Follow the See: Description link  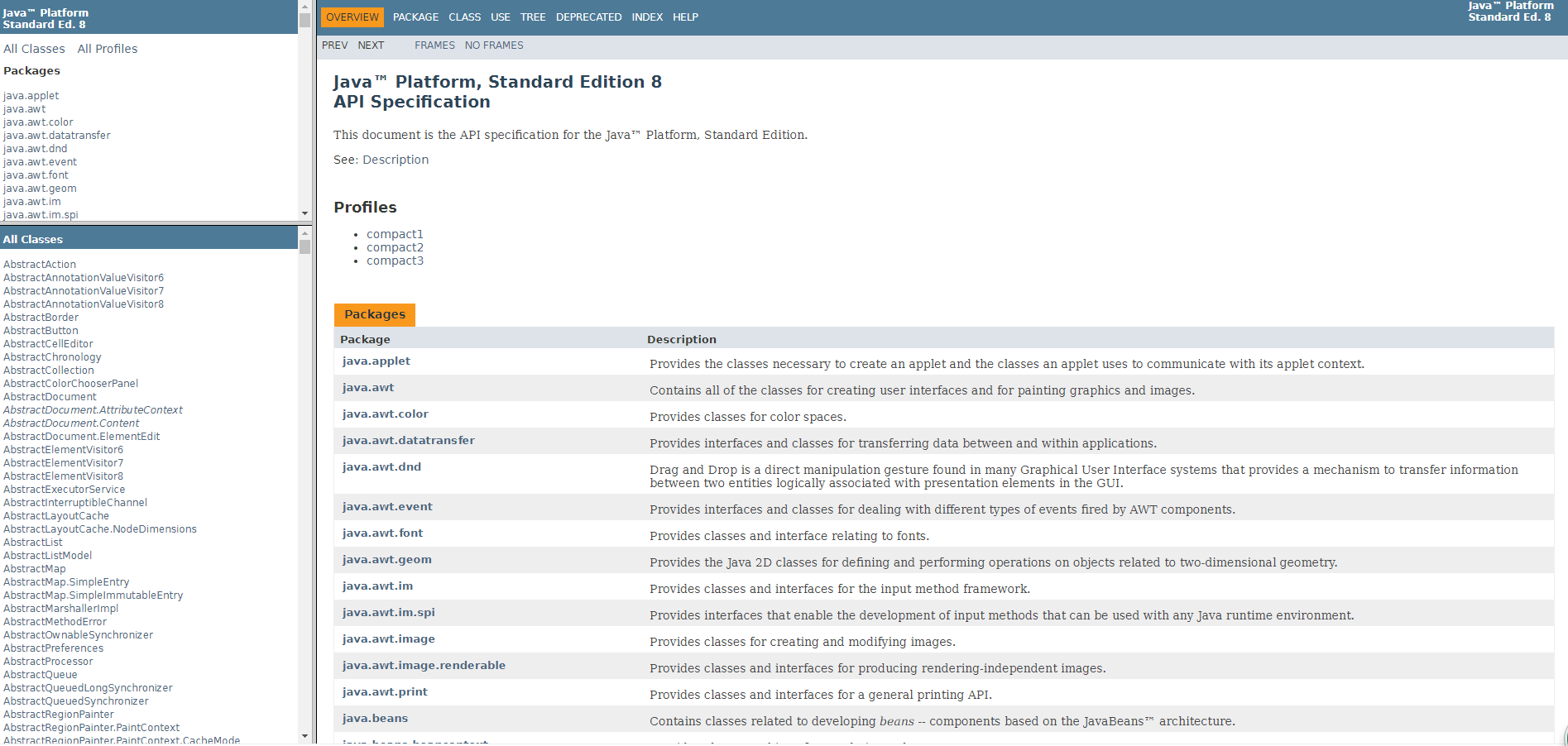click(x=396, y=160)
